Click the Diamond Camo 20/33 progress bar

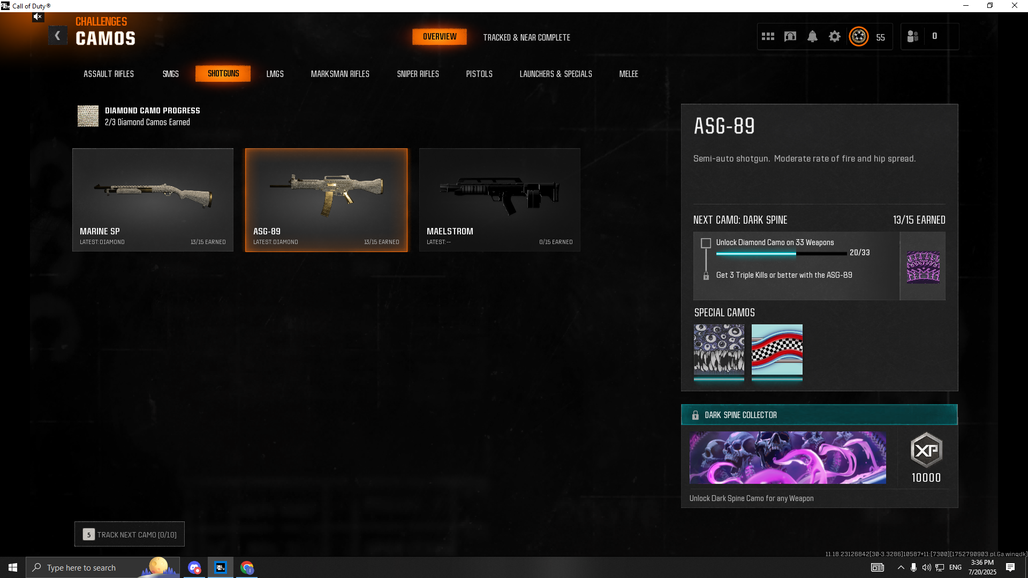[781, 254]
